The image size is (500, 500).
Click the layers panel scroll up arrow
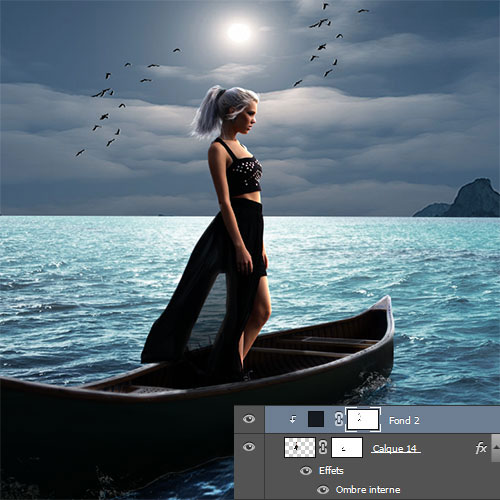496,448
